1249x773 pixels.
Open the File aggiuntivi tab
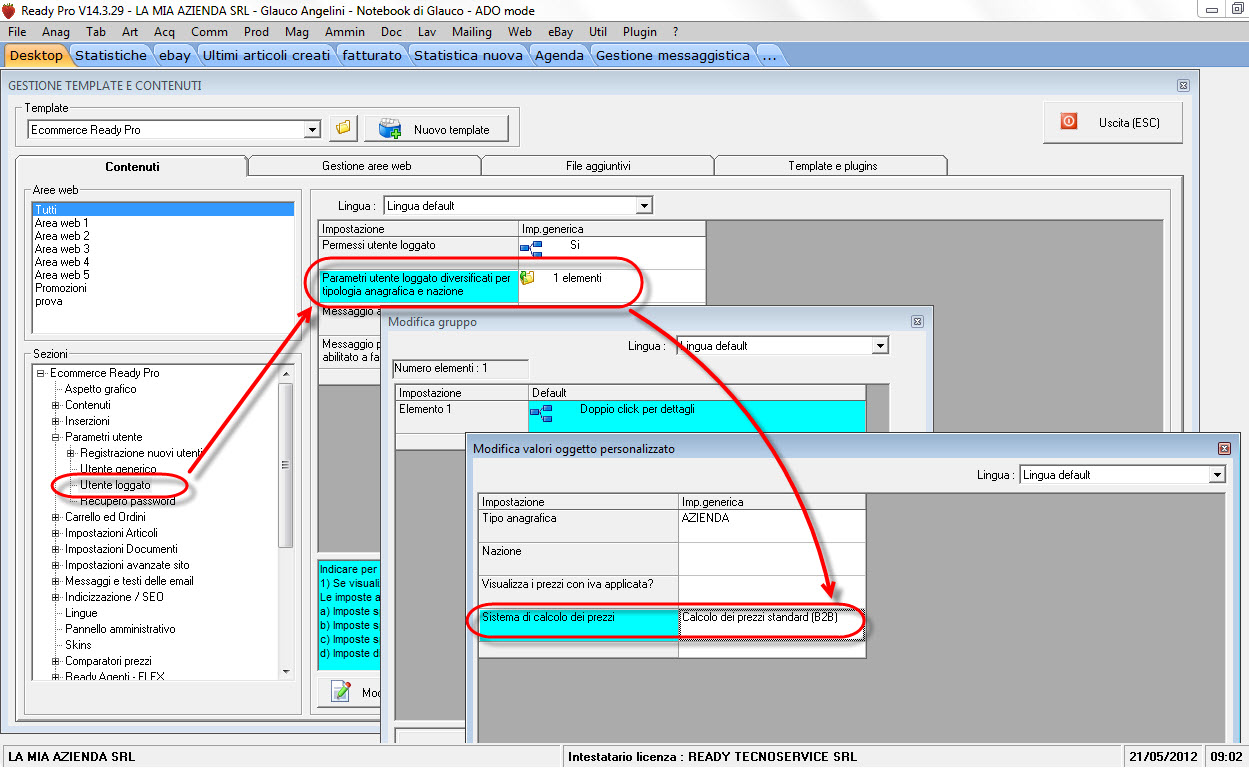click(x=598, y=166)
